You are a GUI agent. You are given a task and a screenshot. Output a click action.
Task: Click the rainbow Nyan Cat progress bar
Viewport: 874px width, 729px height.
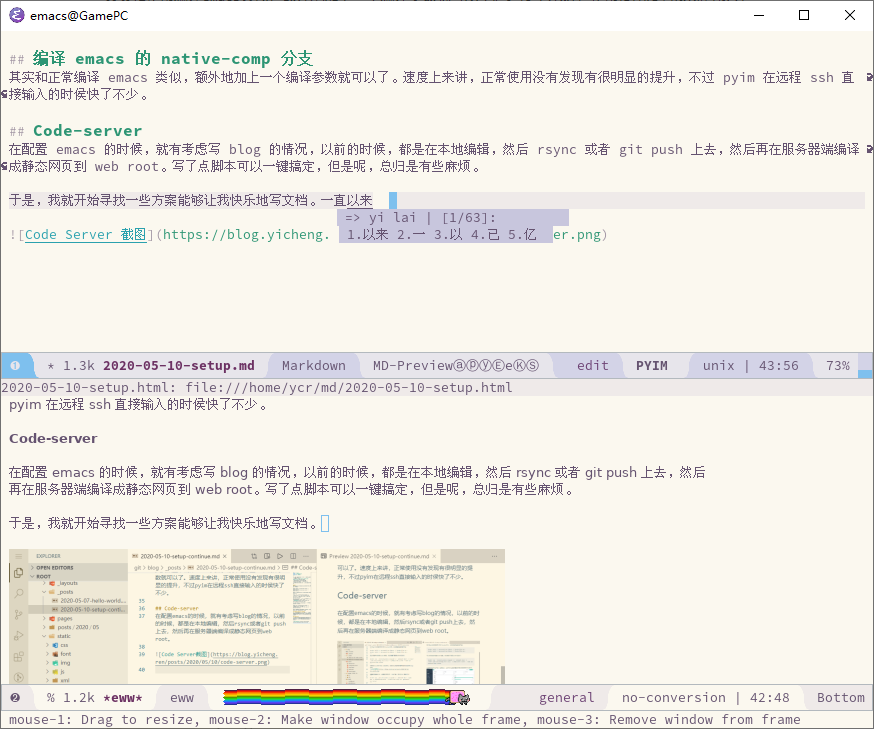tap(330, 697)
